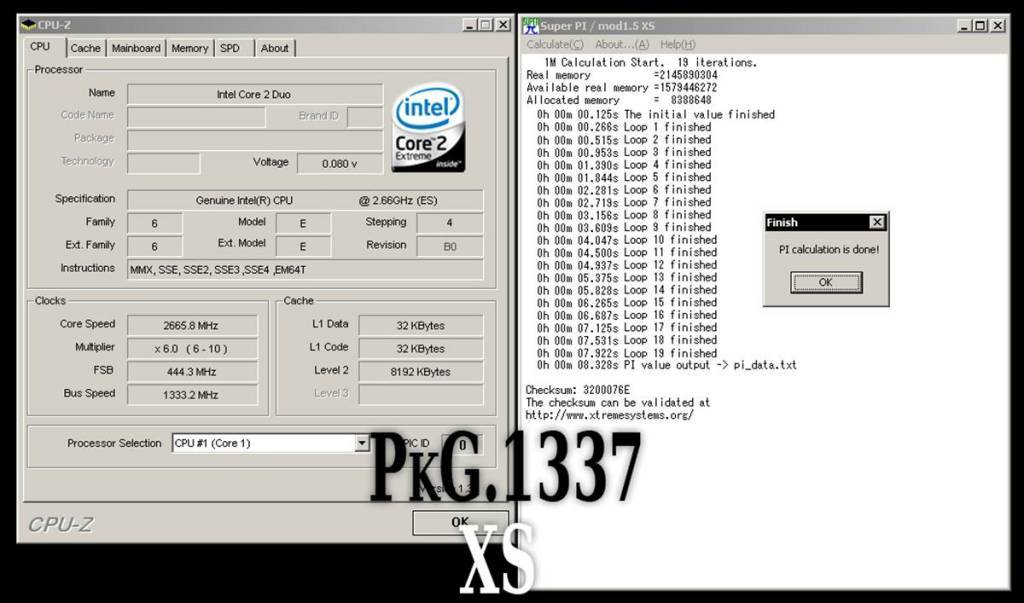
Task: Click the Intel Core 2 Extreme logo
Action: point(428,128)
